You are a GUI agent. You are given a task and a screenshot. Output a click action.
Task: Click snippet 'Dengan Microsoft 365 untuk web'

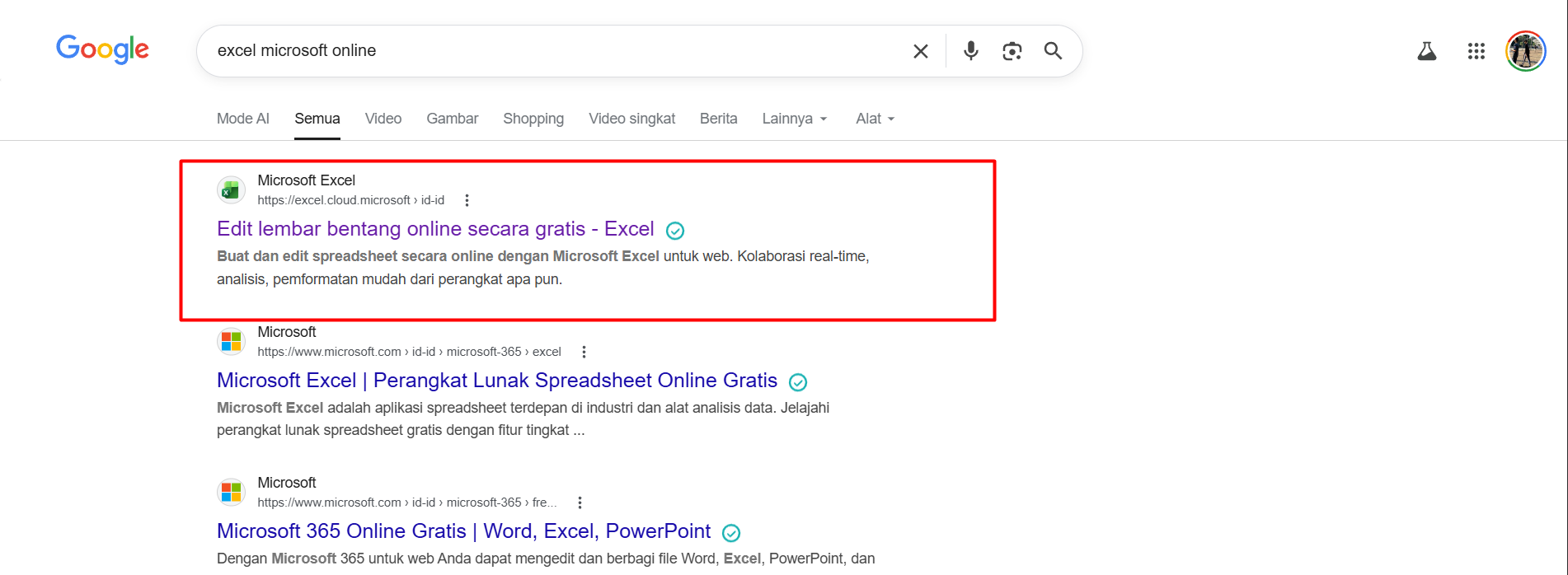[546, 559]
